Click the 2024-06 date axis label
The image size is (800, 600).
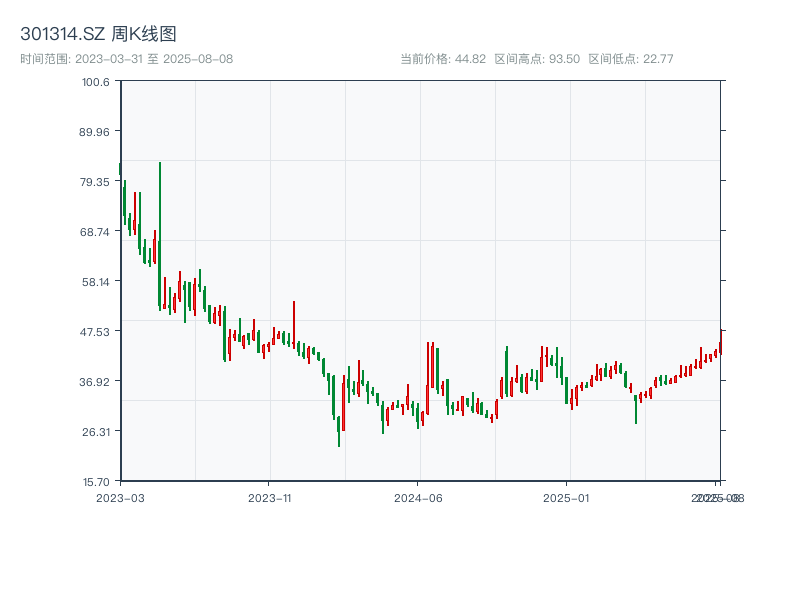419,497
